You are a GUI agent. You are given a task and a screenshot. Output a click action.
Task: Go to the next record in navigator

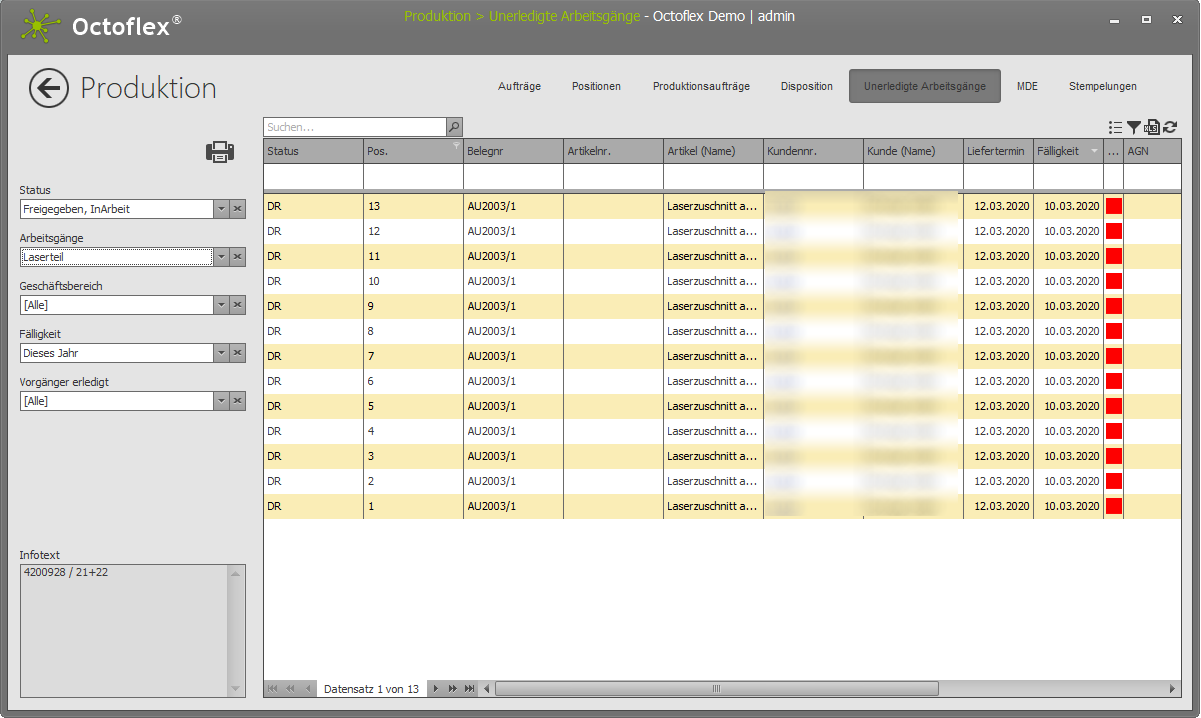(435, 689)
